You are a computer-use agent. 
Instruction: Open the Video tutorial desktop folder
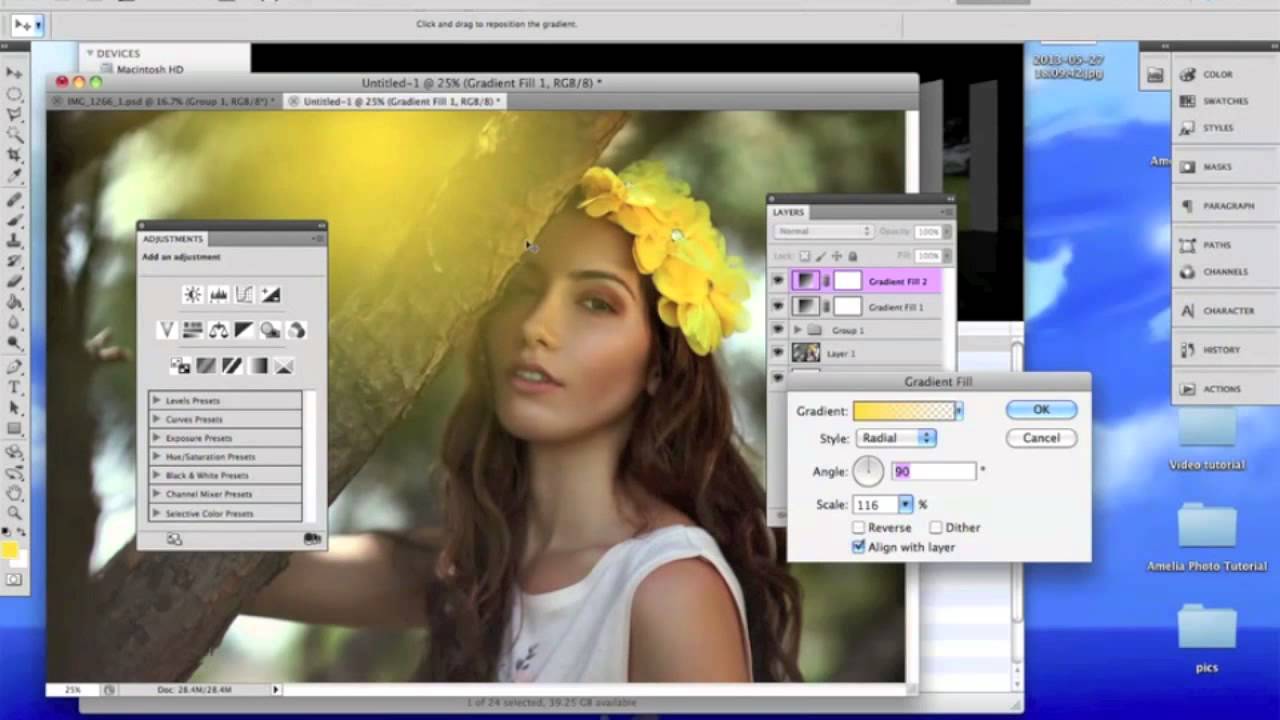1207,438
